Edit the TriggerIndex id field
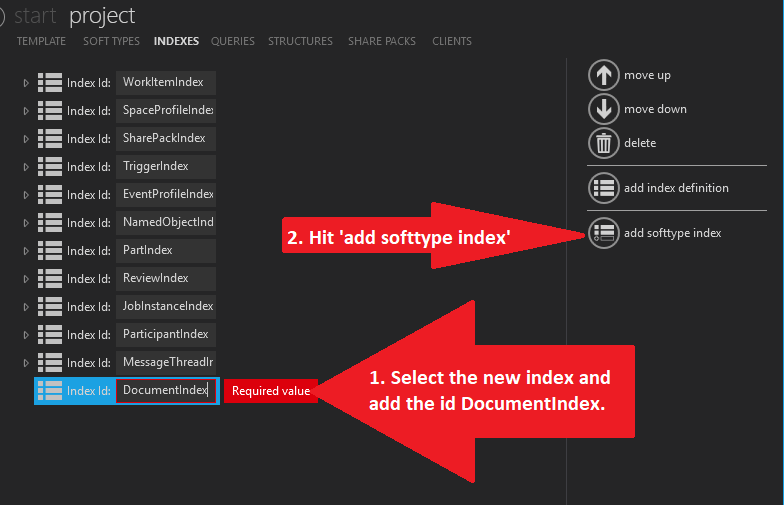This screenshot has width=784, height=505. coord(166,166)
